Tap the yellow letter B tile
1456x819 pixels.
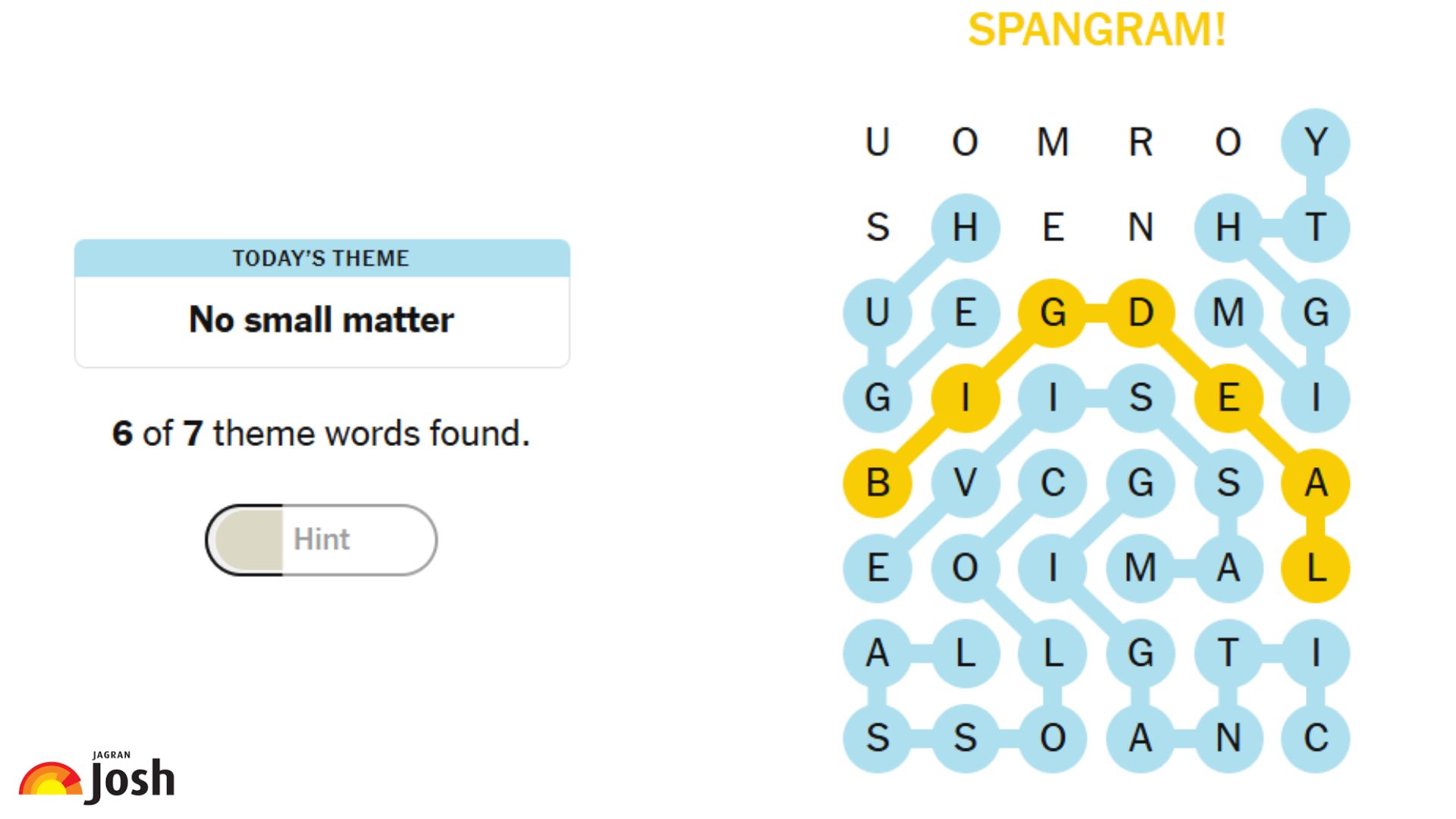[x=877, y=483]
